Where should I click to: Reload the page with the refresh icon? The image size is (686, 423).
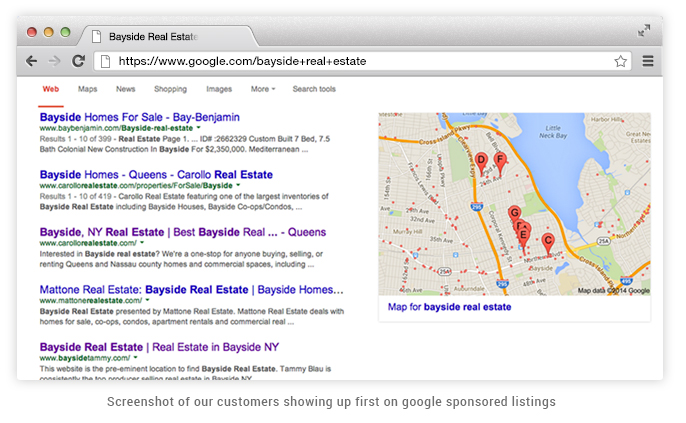click(78, 61)
